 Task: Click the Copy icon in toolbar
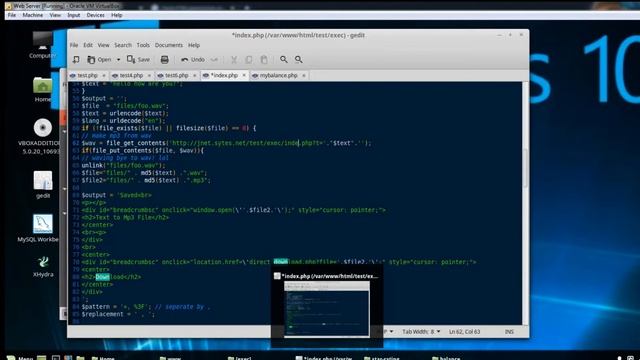pyautogui.click(x=249, y=60)
